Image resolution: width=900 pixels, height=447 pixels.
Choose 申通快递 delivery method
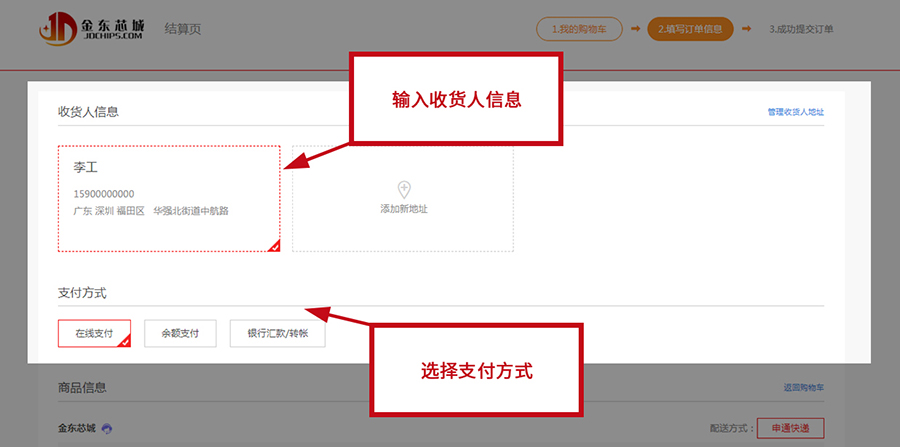(790, 429)
